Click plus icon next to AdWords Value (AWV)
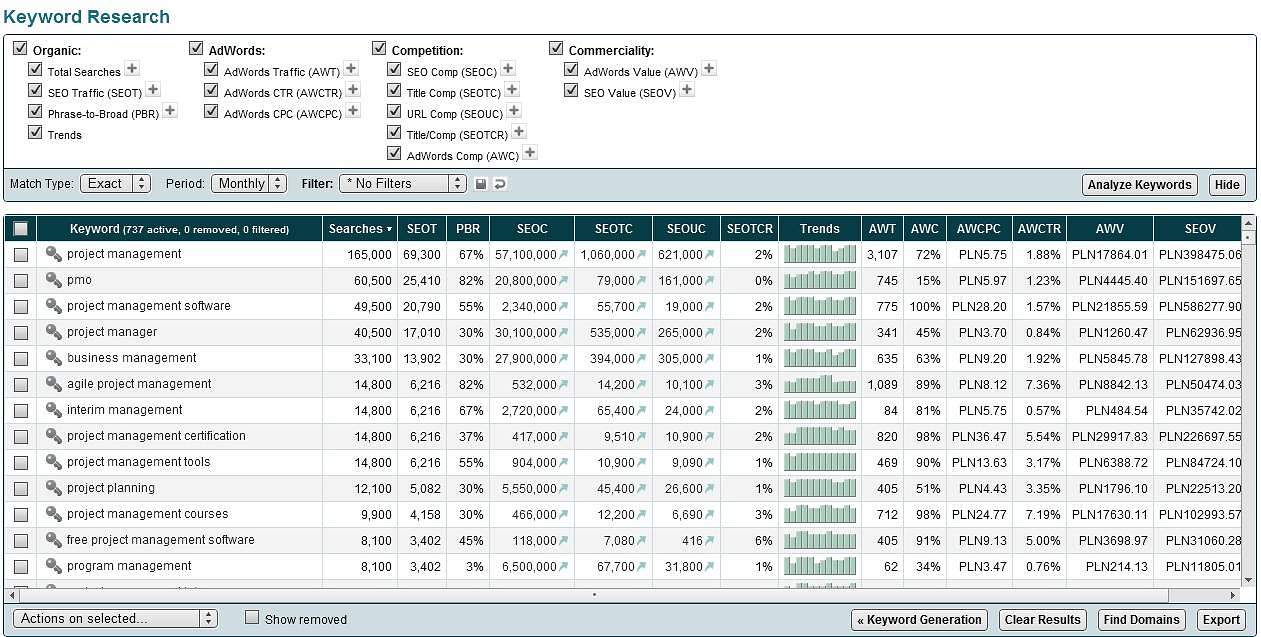This screenshot has height=637, width=1261. point(709,69)
